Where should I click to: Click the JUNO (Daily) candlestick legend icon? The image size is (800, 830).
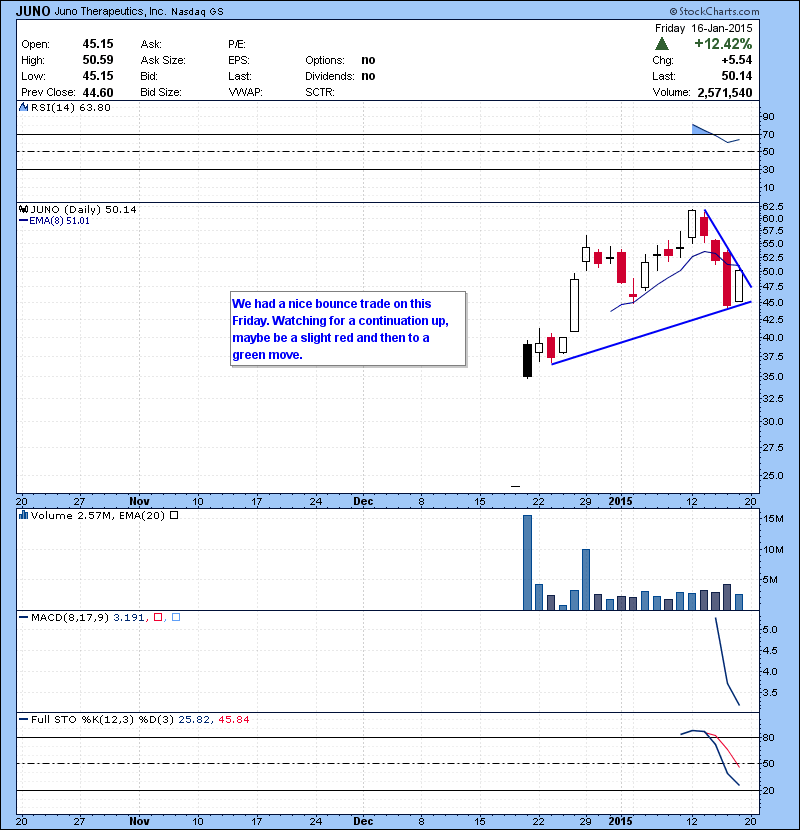coord(23,210)
